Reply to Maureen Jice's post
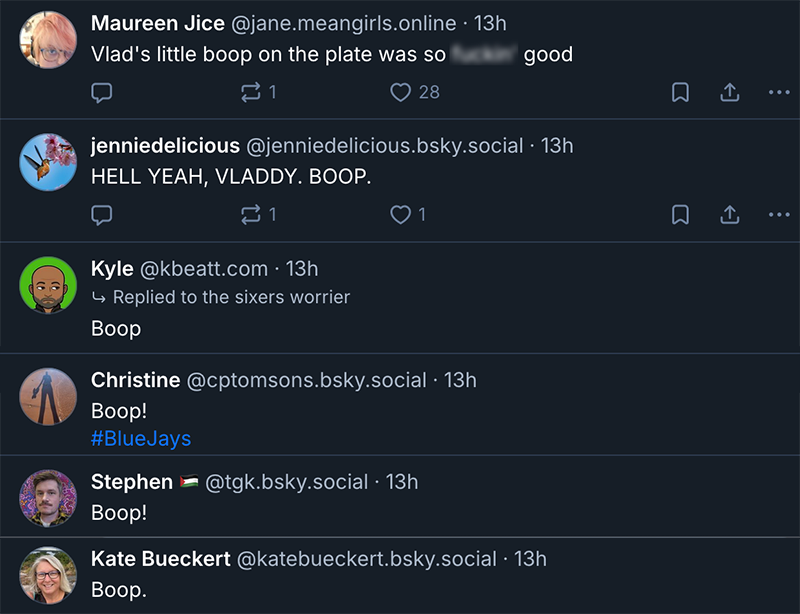Image resolution: width=800 pixels, height=614 pixels. (x=101, y=93)
